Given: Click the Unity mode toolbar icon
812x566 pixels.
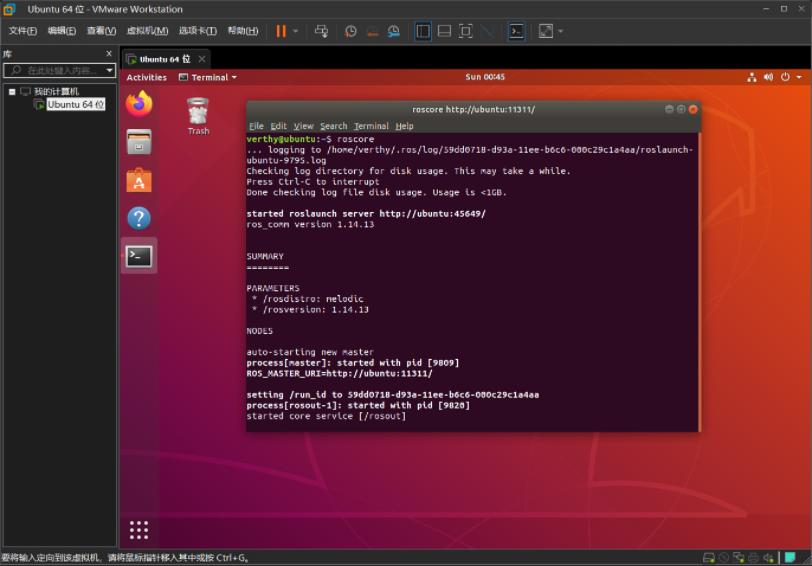Looking at the screenshot, I should [x=487, y=31].
